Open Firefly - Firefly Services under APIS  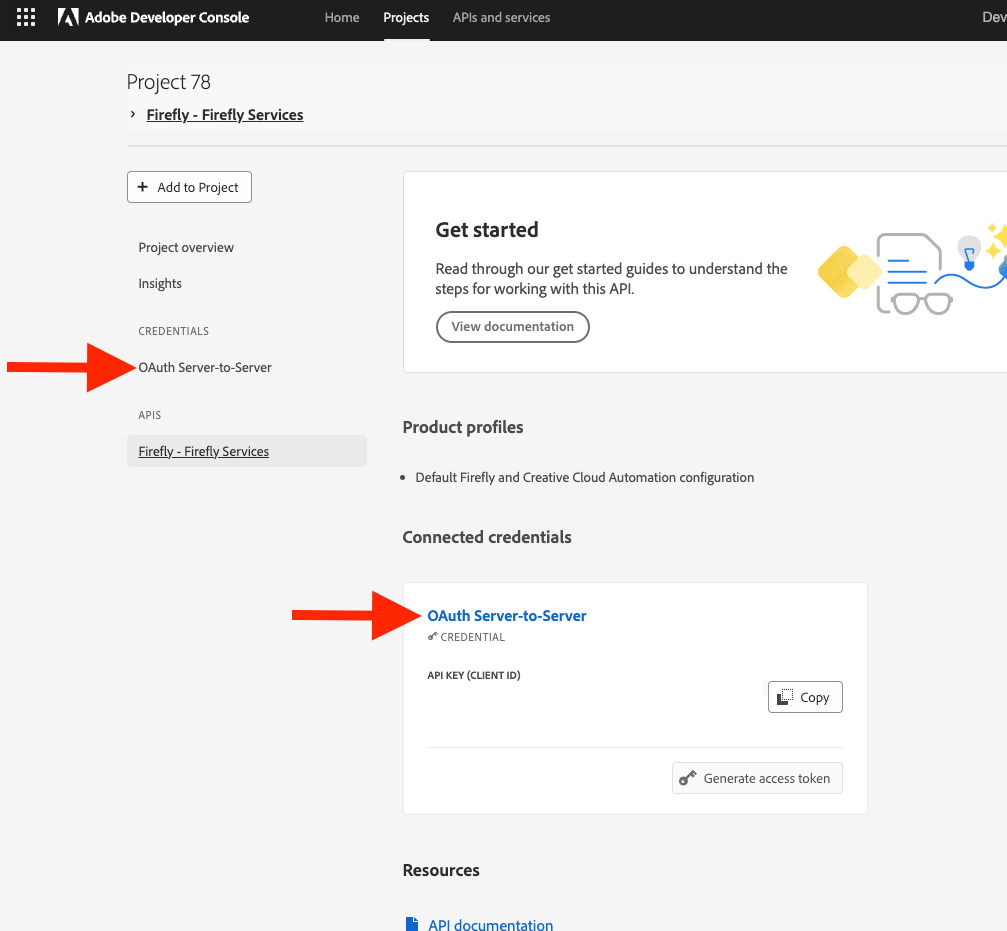[203, 451]
